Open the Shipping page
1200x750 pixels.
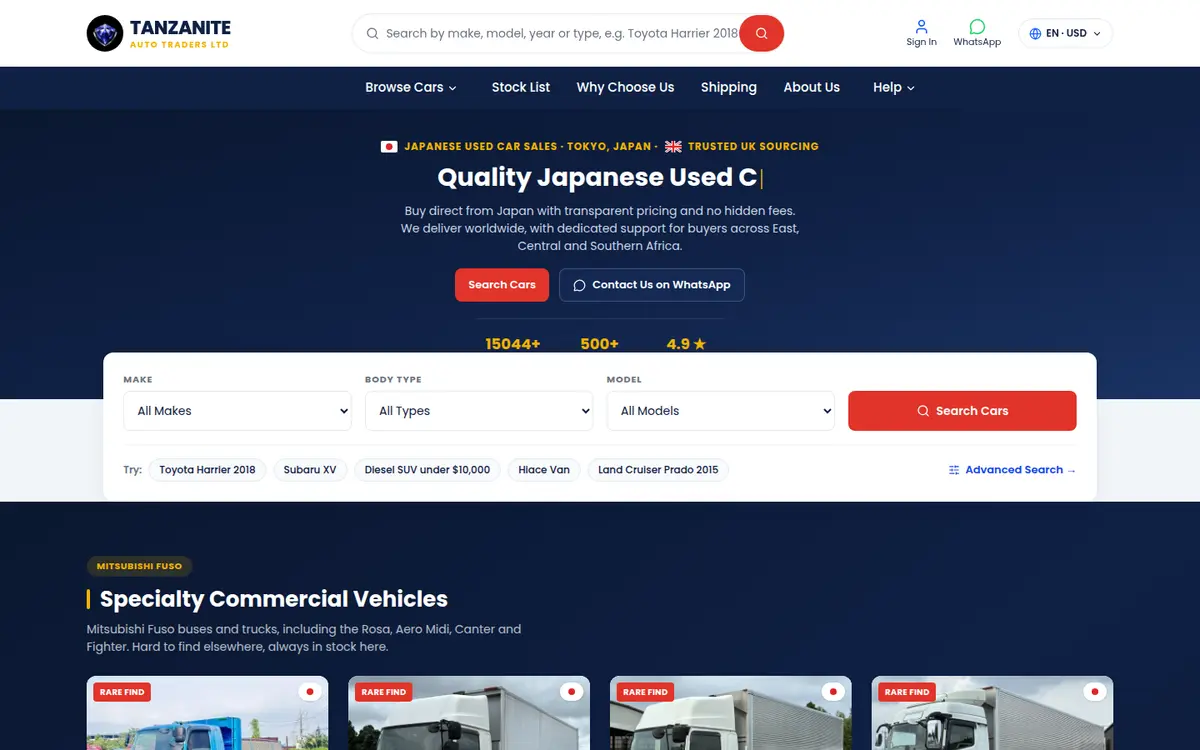pyautogui.click(x=729, y=87)
